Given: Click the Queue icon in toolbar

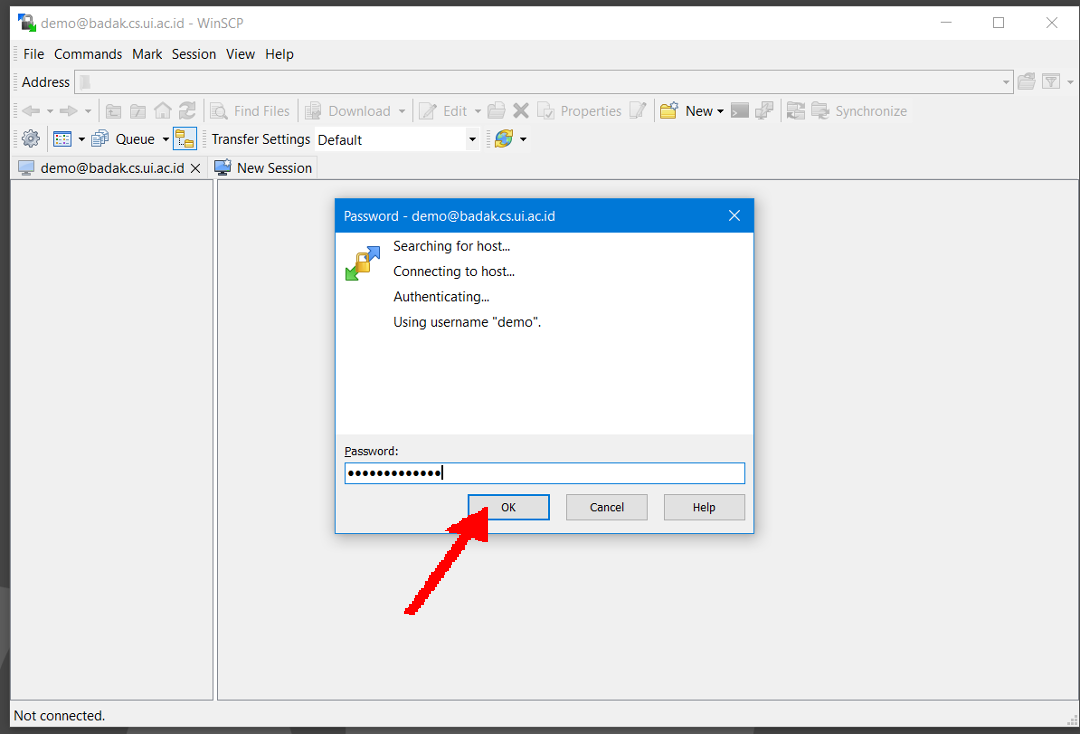Looking at the screenshot, I should (x=100, y=139).
